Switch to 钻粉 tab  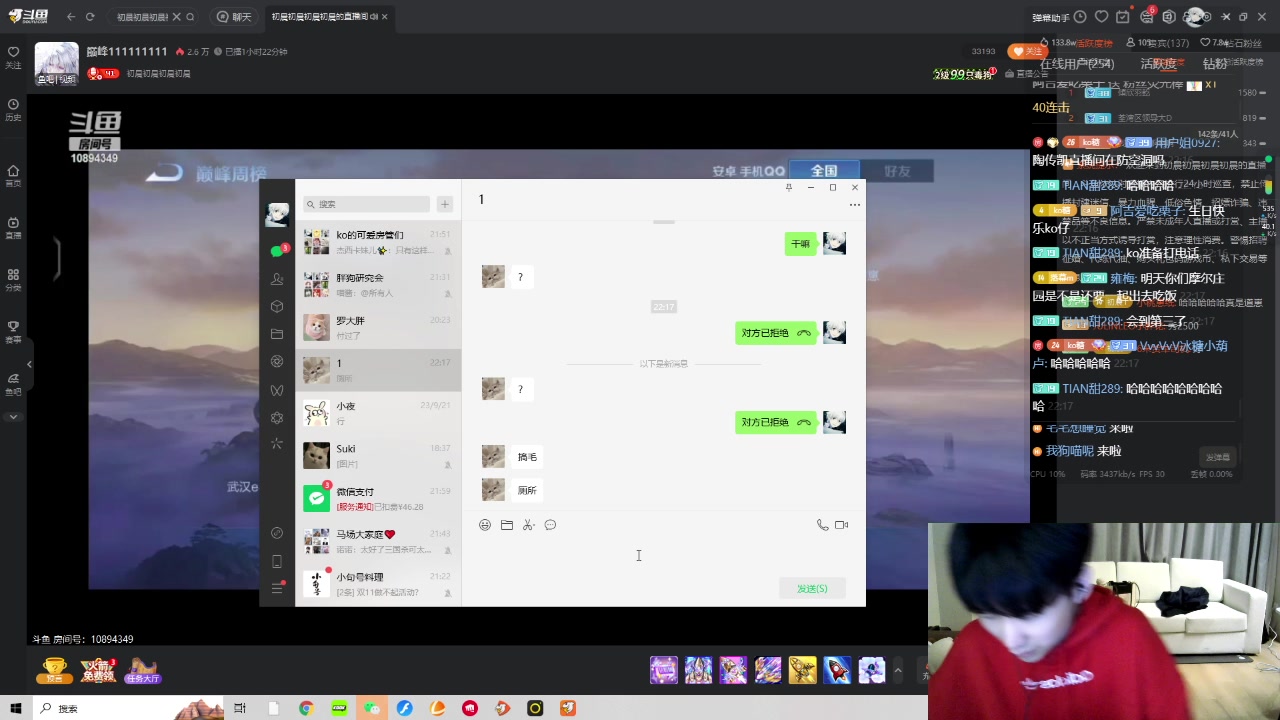1214,64
